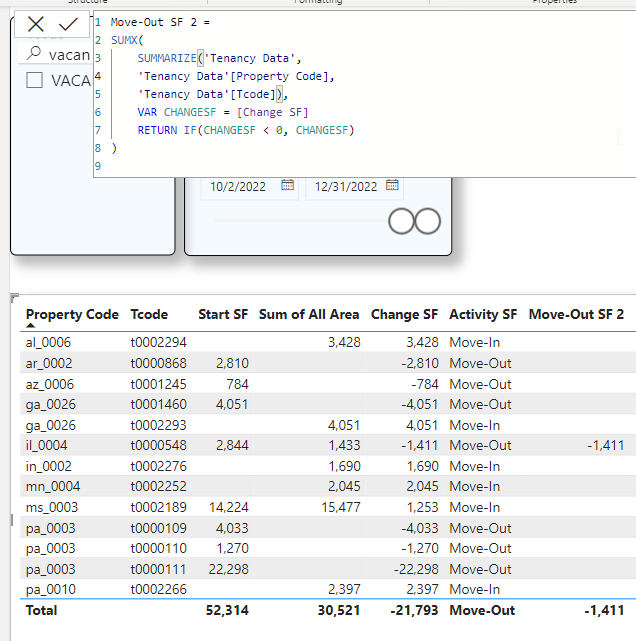
Task: Click the start date field 10/2/2022
Action: tap(237, 186)
